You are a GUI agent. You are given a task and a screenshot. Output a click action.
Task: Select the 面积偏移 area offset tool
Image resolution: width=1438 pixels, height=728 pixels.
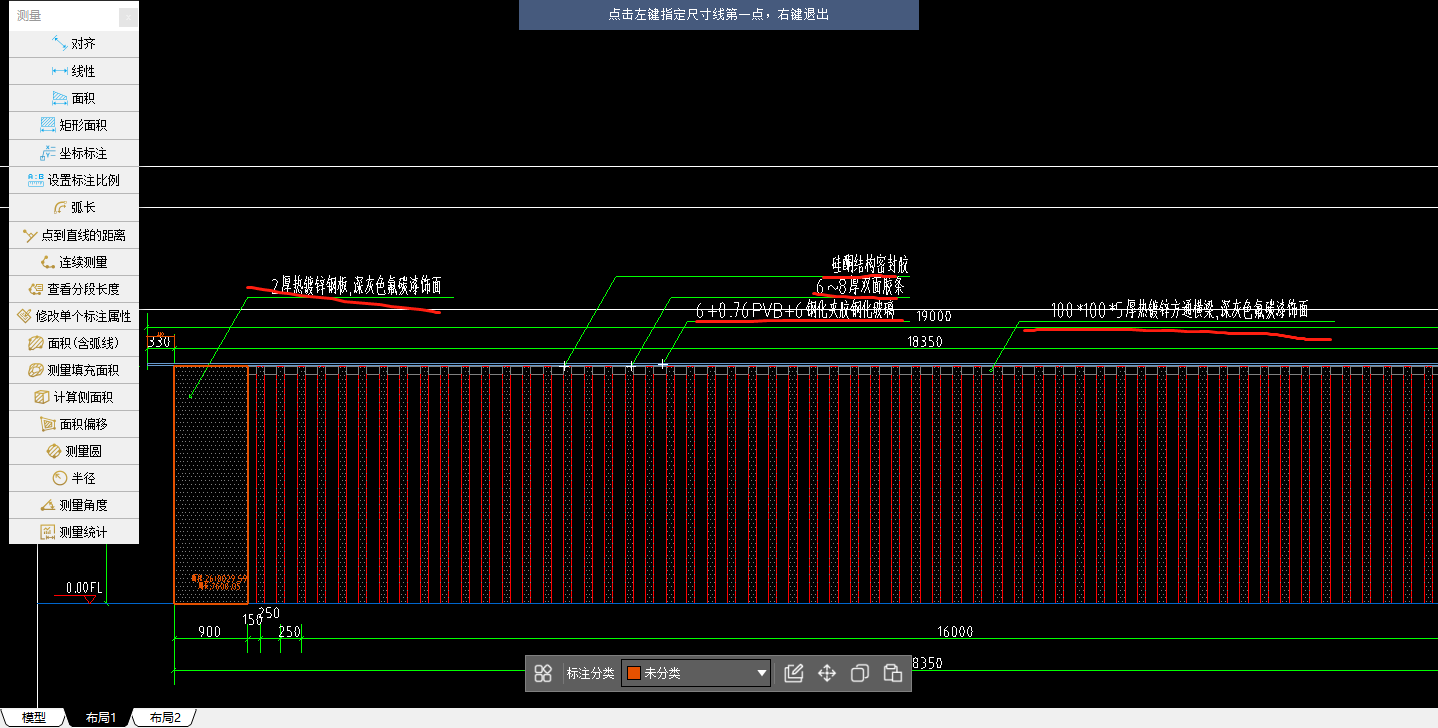[x=73, y=424]
